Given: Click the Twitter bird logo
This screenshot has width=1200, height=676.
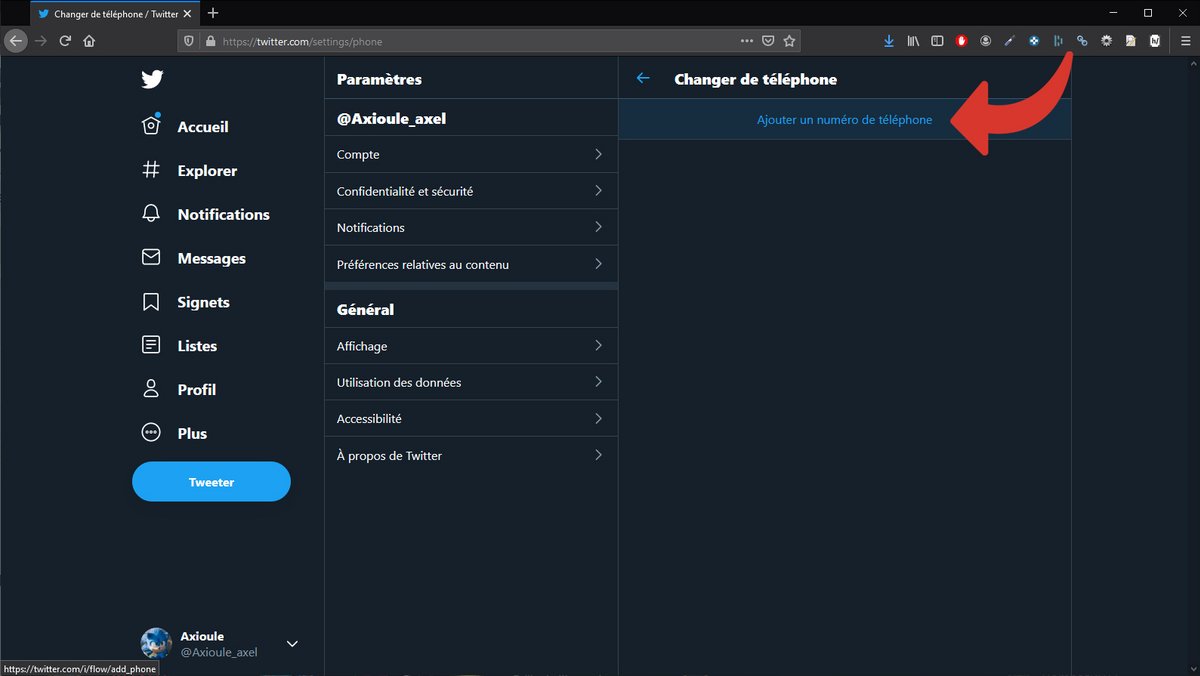Looking at the screenshot, I should coord(151,80).
